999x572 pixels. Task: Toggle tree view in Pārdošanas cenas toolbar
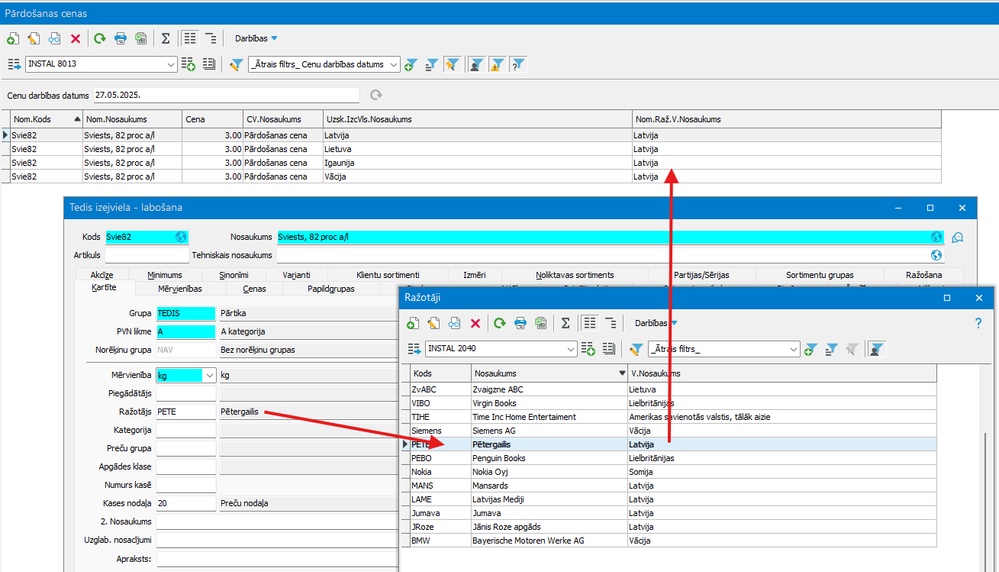[211, 39]
